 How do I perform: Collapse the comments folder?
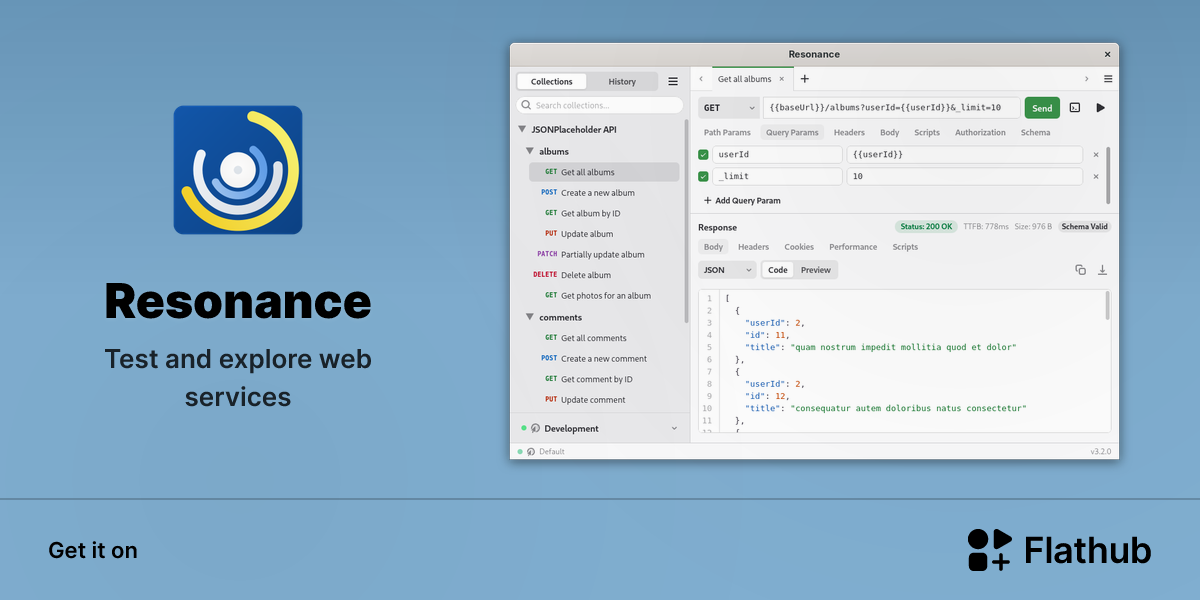(x=530, y=318)
